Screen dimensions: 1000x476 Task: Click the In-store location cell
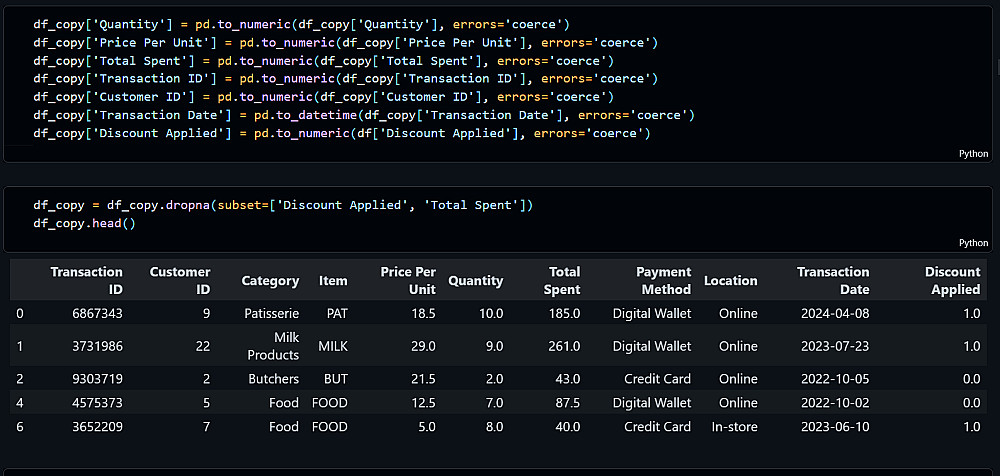tap(735, 426)
